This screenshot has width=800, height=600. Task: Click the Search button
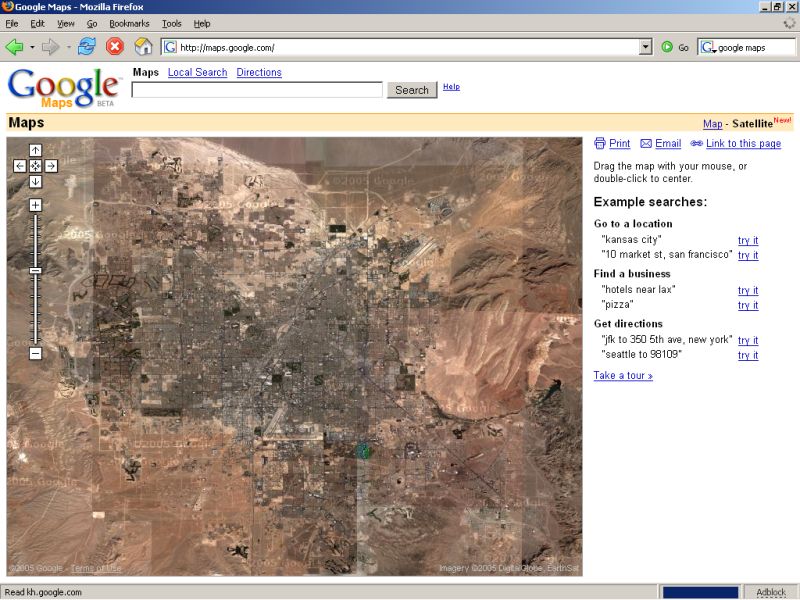tap(411, 90)
